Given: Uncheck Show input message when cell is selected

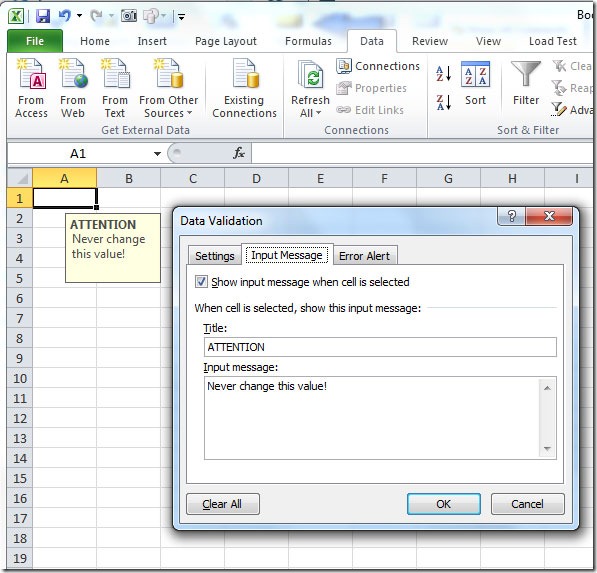Looking at the screenshot, I should pyautogui.click(x=201, y=282).
